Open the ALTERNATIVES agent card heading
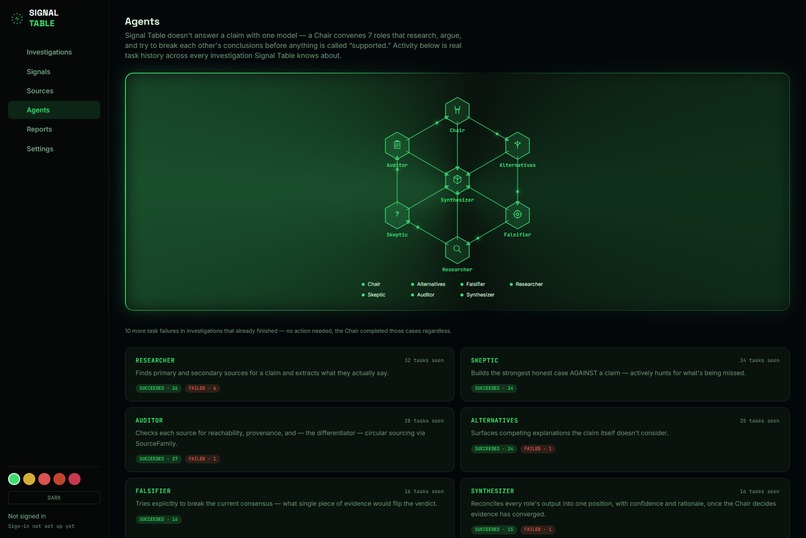 tap(494, 420)
